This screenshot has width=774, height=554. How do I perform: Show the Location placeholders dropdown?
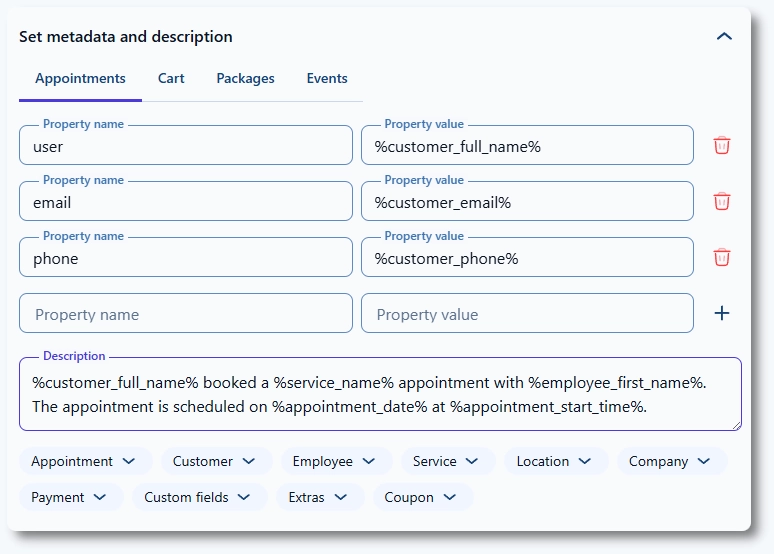click(555, 461)
